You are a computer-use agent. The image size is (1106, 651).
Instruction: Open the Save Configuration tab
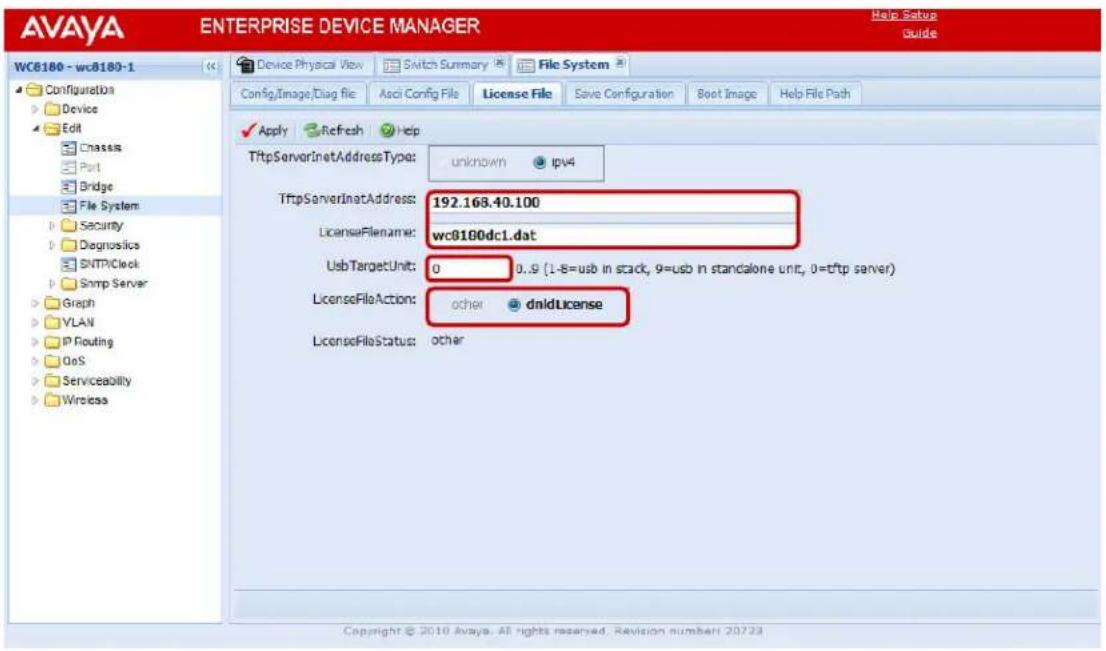624,94
